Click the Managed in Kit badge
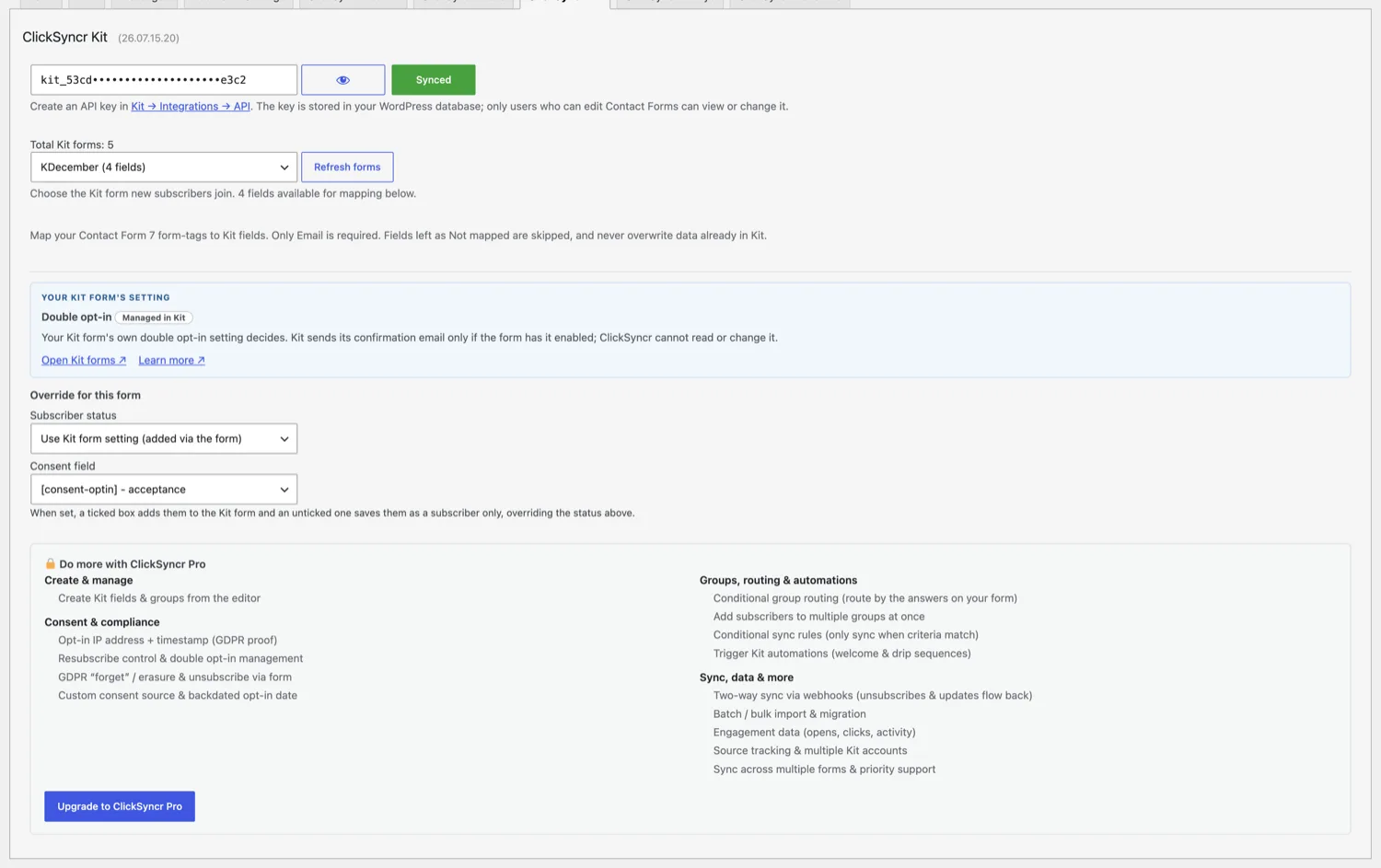This screenshot has height=868, width=1381. [154, 318]
